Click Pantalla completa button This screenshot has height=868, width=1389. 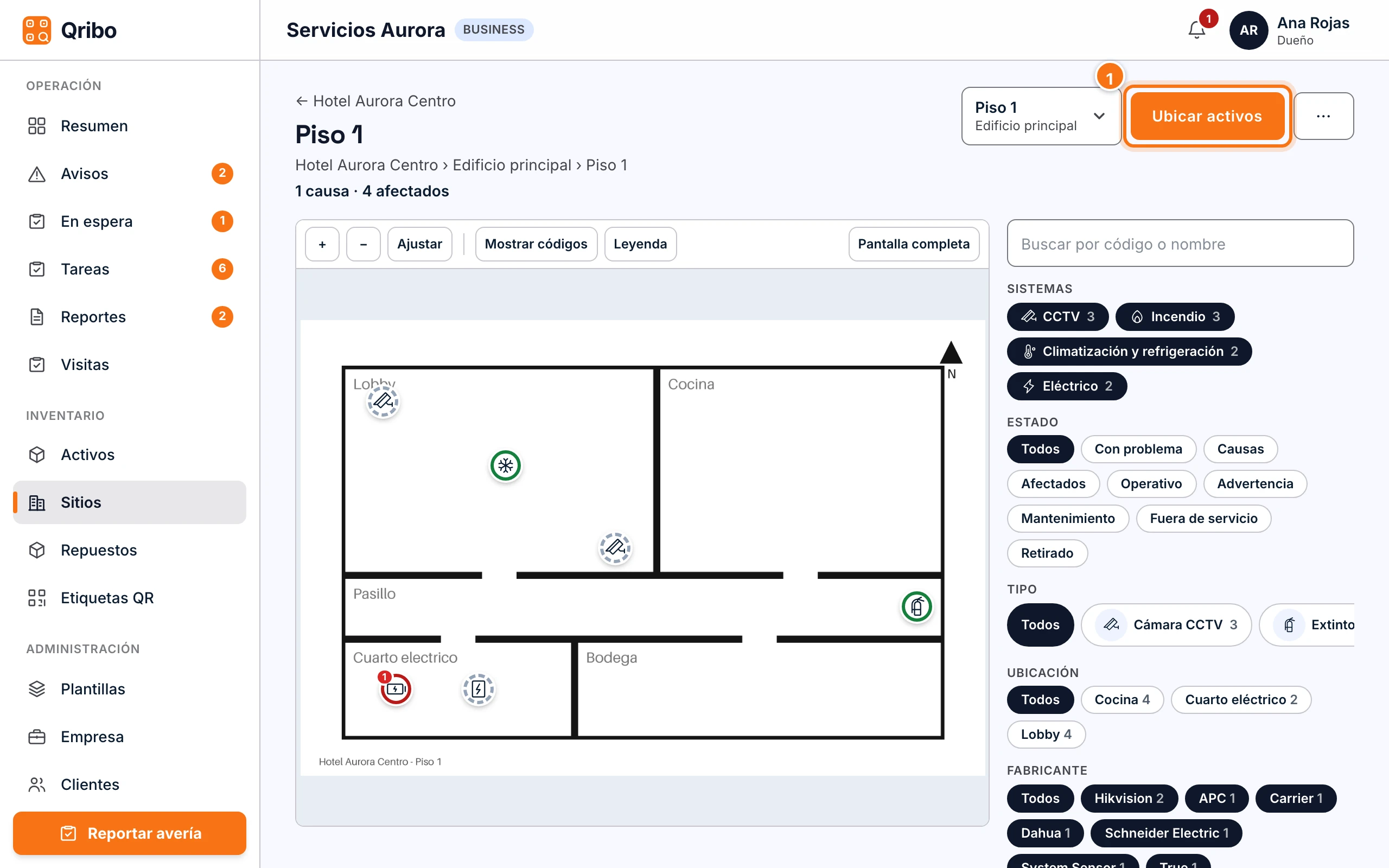[913, 244]
